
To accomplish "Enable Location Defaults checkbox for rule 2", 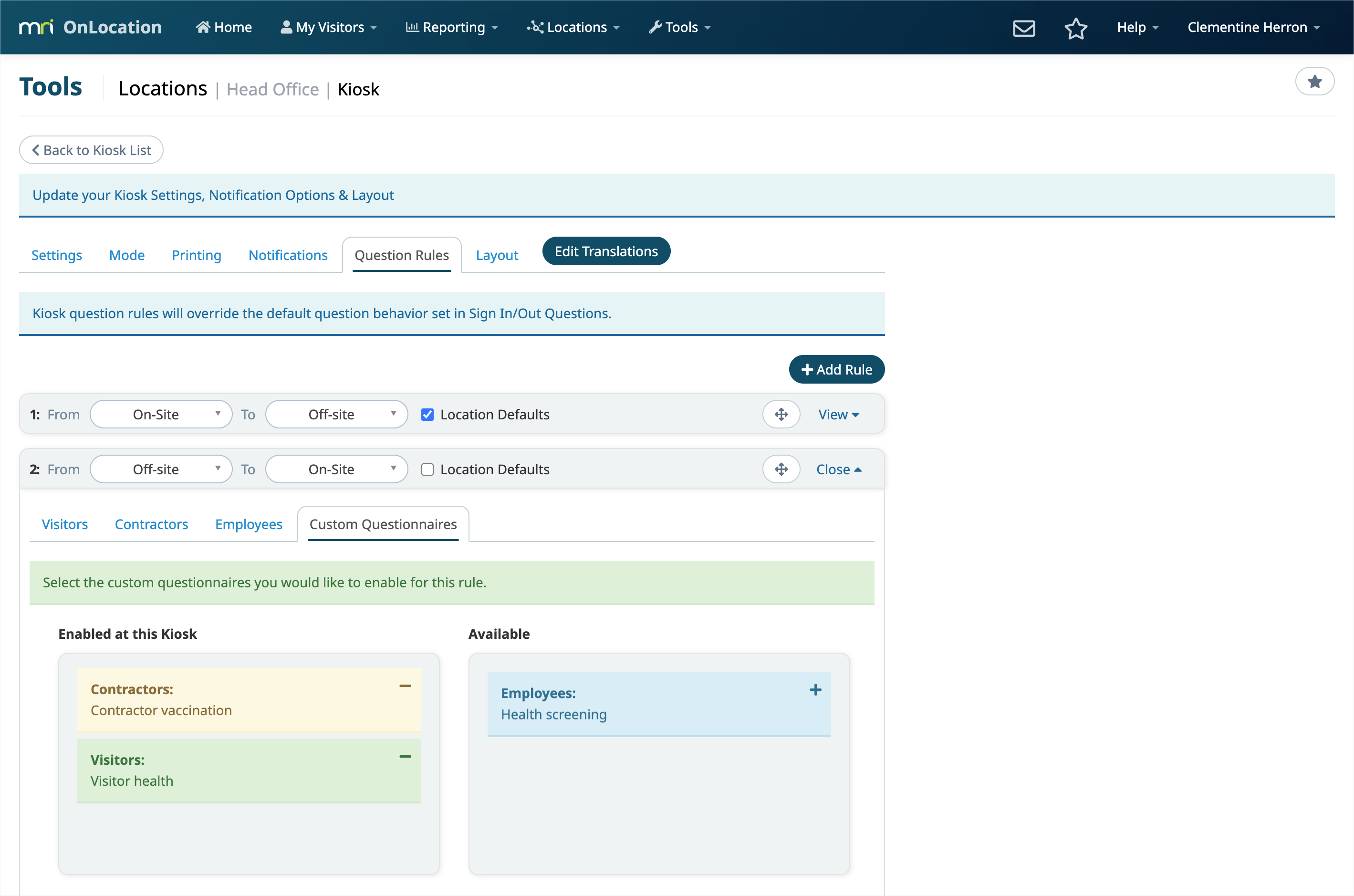I will pos(427,469).
